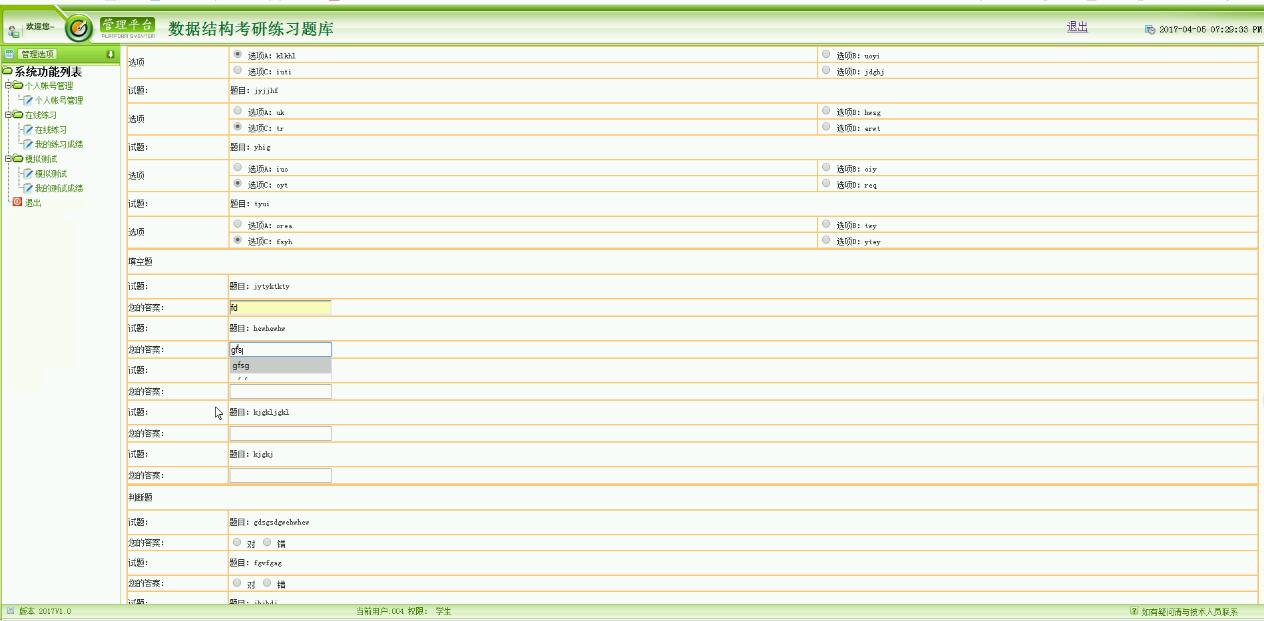Viewport: 1264px width, 621px height.
Task: Select radio 选项D: jdghj
Action: tap(826, 71)
